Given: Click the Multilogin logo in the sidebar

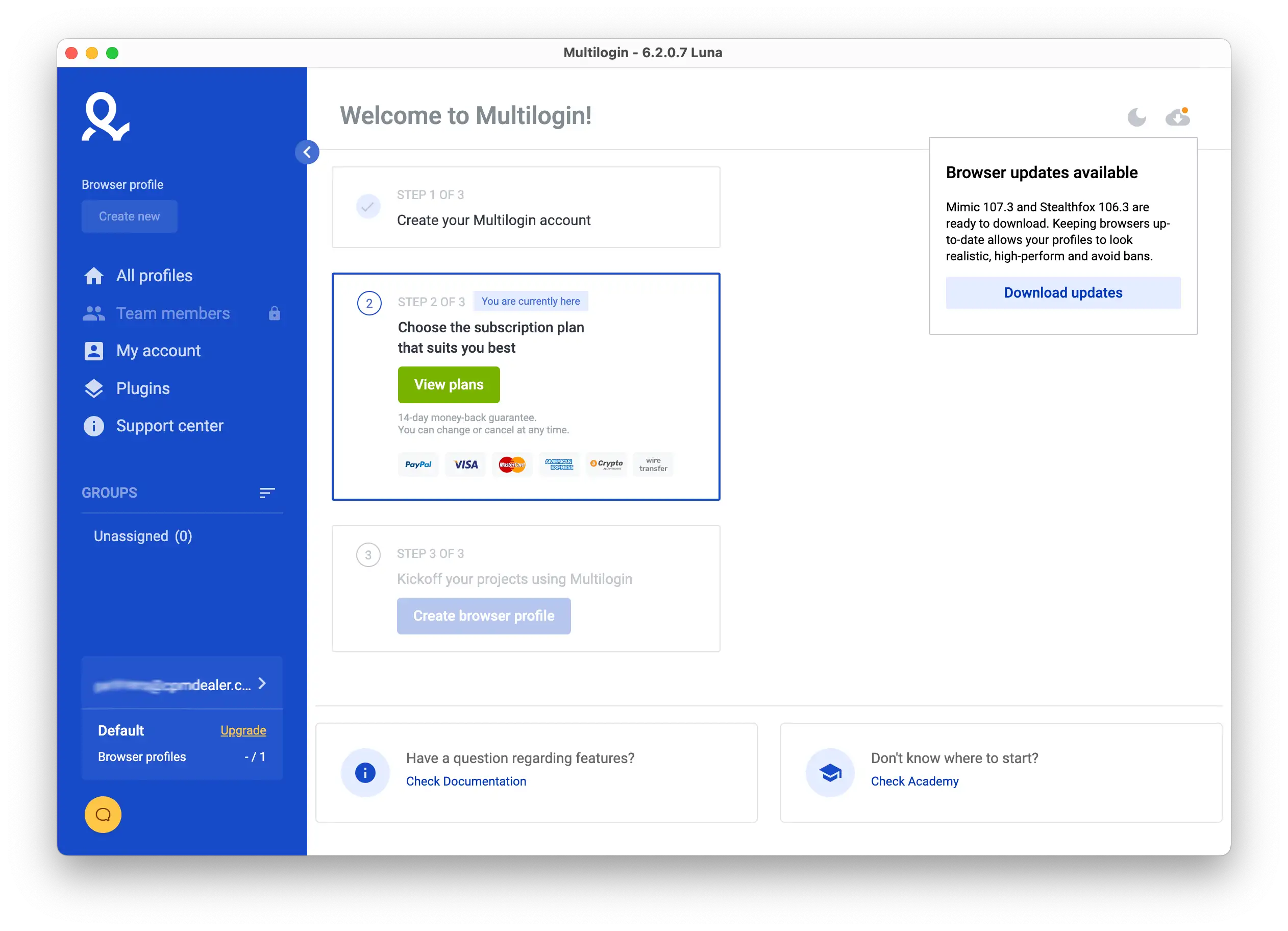Looking at the screenshot, I should coord(106,116).
